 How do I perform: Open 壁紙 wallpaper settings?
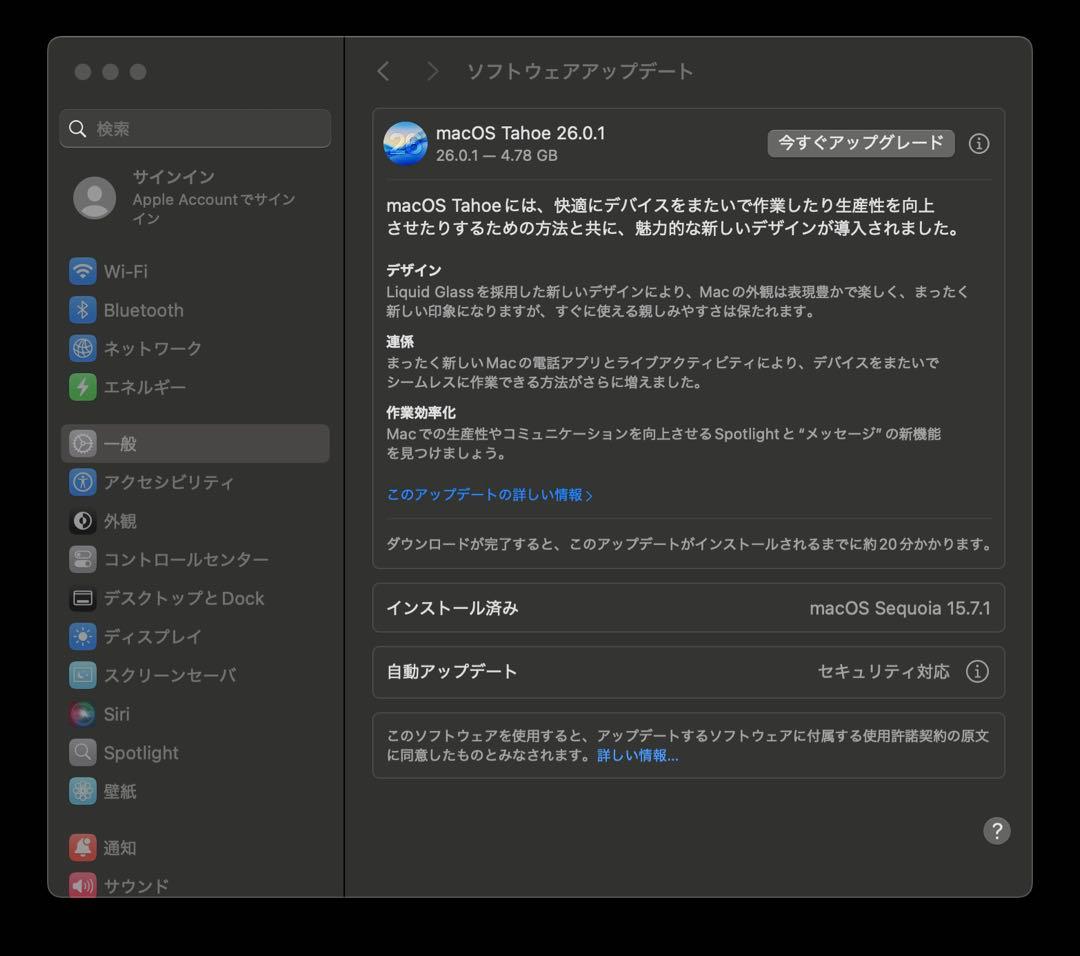119,791
